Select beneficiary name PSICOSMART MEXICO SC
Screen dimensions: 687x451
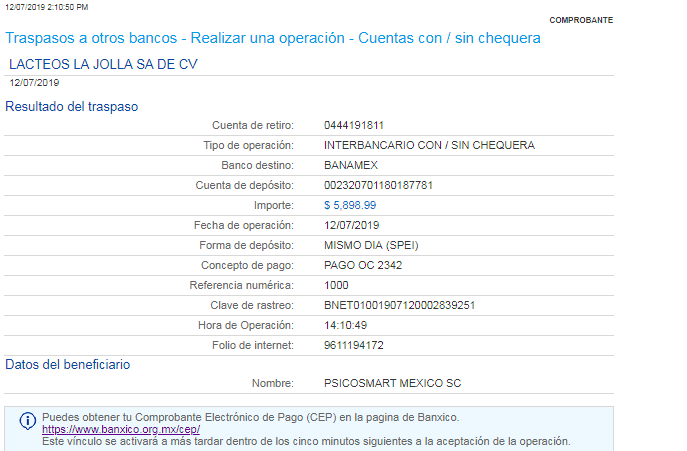[393, 383]
